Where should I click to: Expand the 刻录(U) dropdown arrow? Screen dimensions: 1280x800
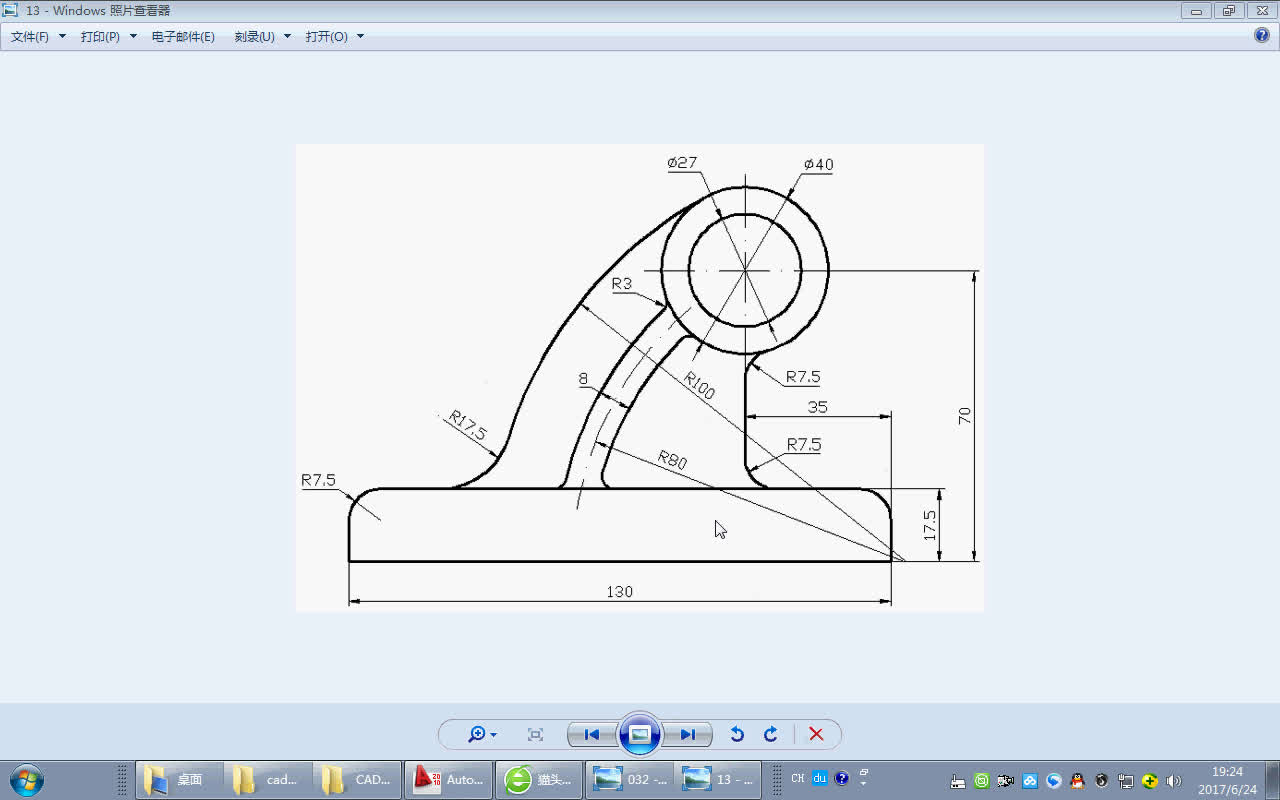287,36
